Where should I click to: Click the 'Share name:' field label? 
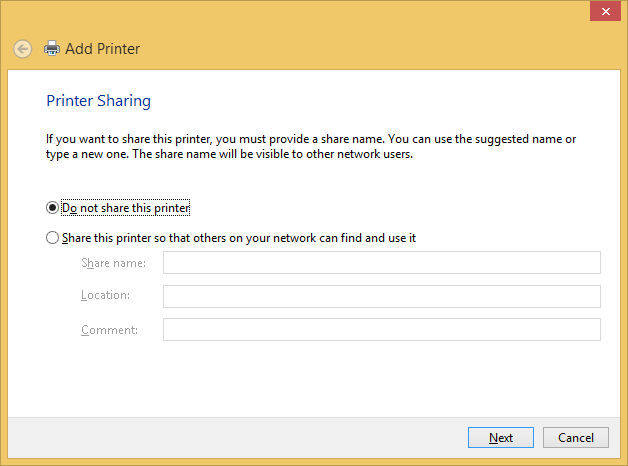tap(113, 263)
